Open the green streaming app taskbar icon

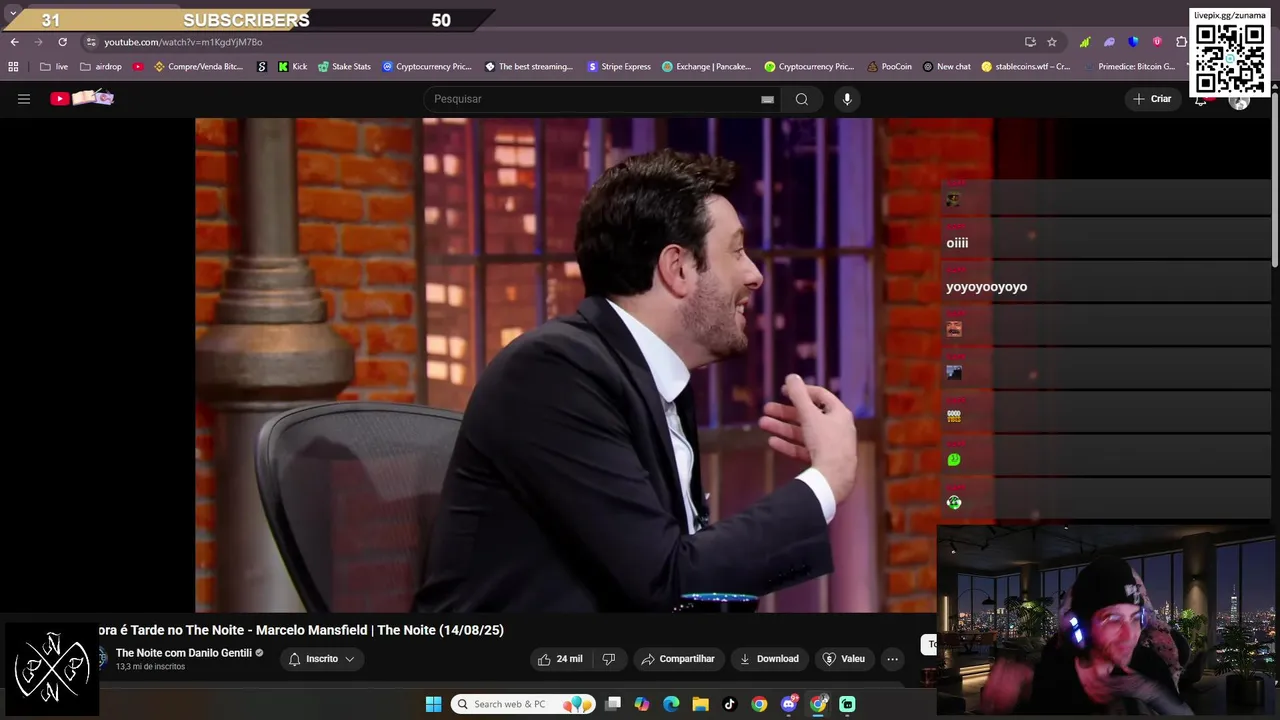847,704
